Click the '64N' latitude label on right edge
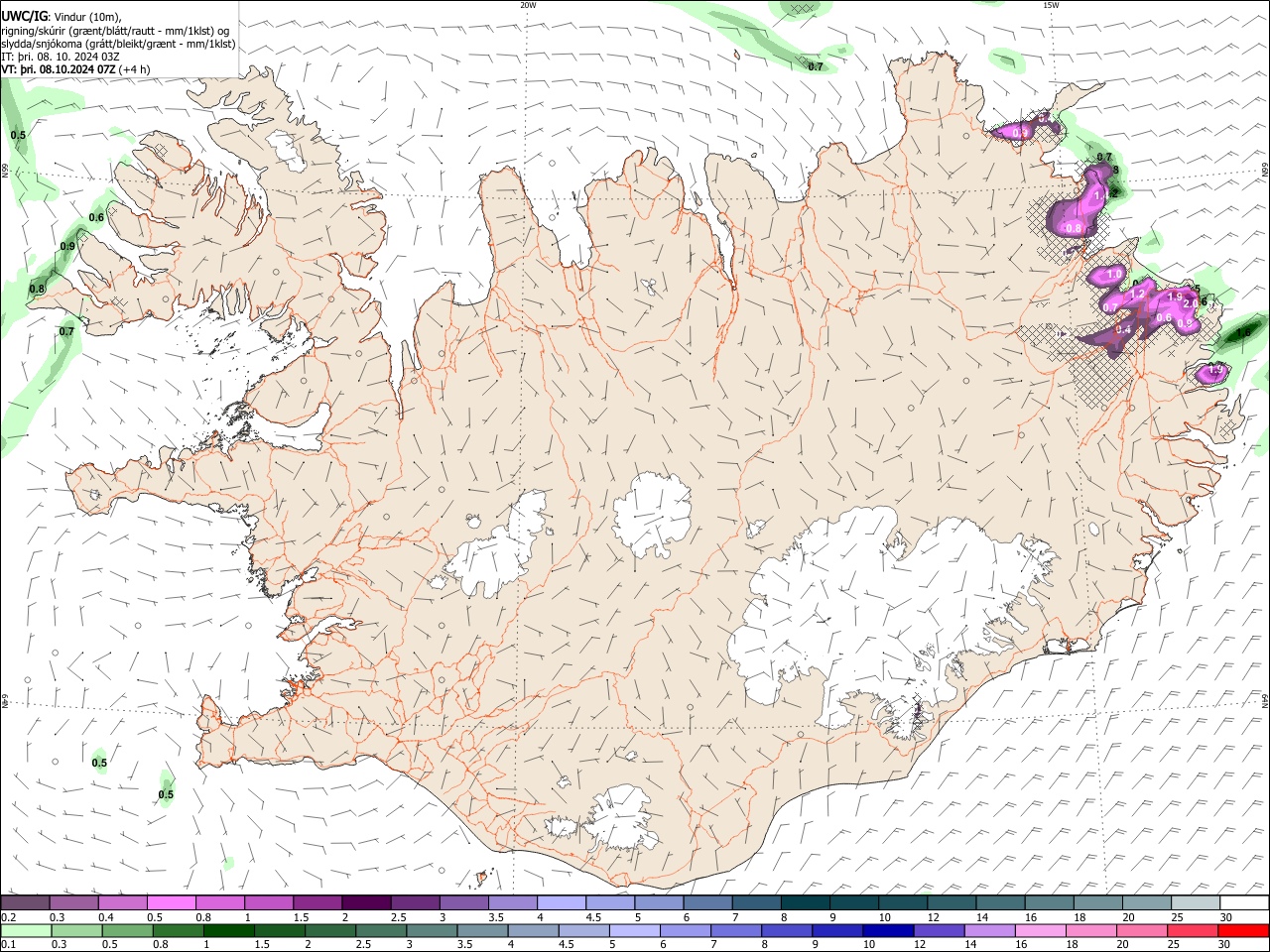The height and width of the screenshot is (952, 1270). pyautogui.click(x=1265, y=701)
